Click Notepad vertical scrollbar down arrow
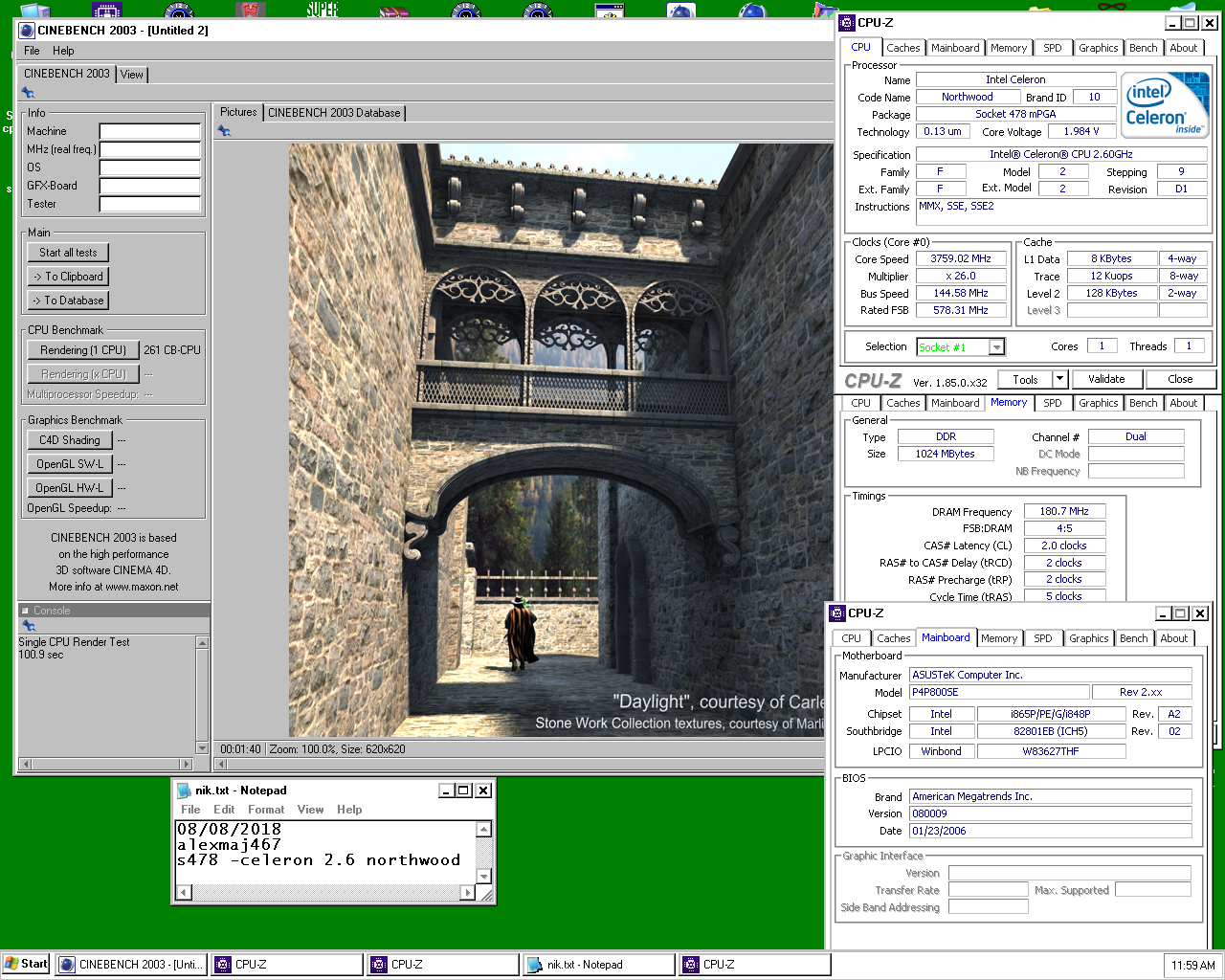This screenshot has height=980, width=1225. click(x=483, y=876)
